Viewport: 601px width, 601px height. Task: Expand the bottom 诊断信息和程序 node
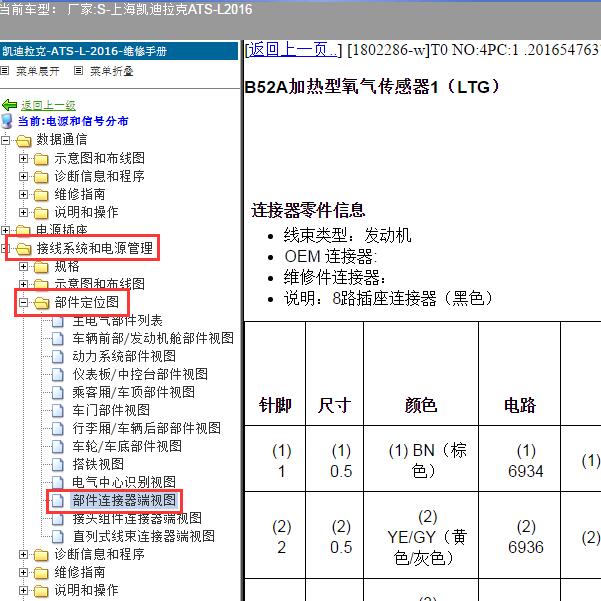point(23,554)
